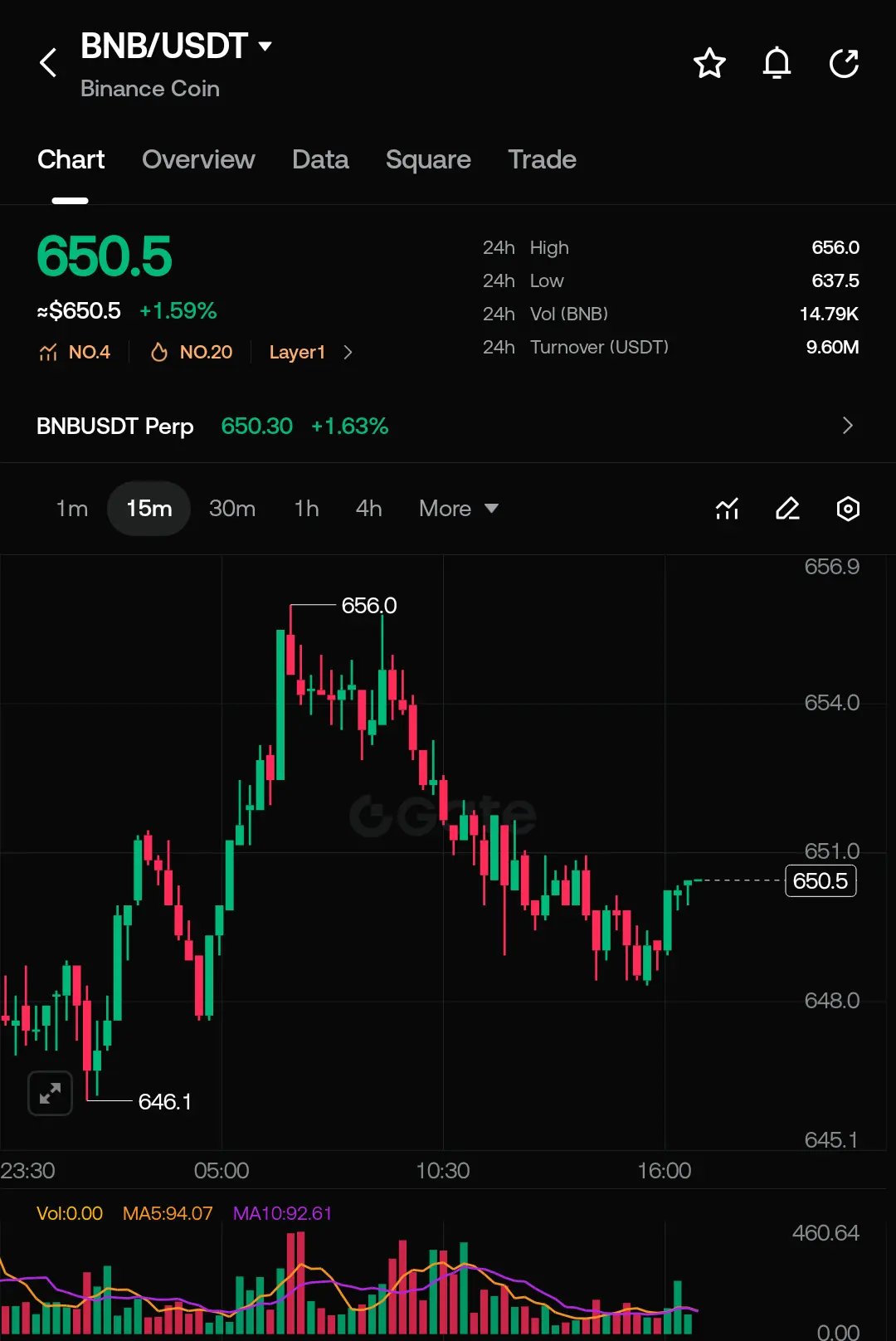Screen dimensions: 896x1341
Task: Select the 1h timeframe
Action: pos(306,509)
